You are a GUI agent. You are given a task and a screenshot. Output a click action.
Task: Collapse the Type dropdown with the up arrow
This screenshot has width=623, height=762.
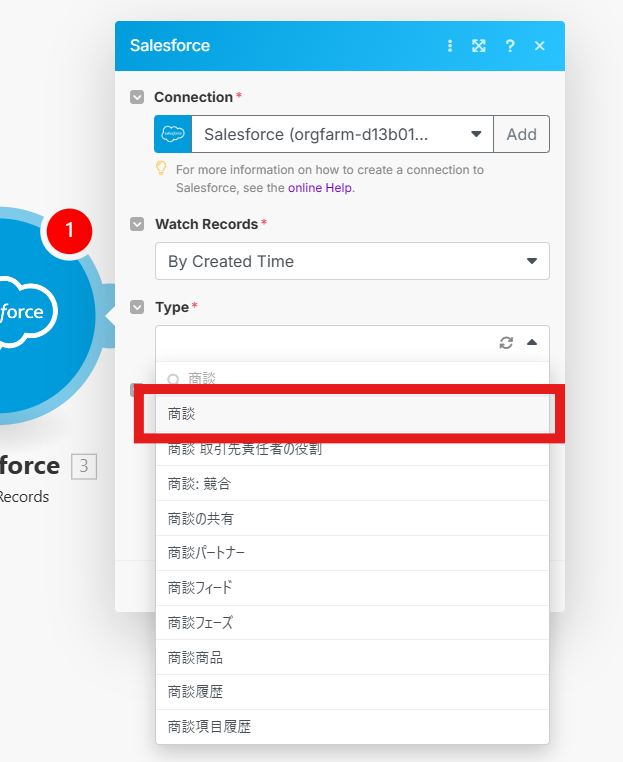click(x=532, y=343)
